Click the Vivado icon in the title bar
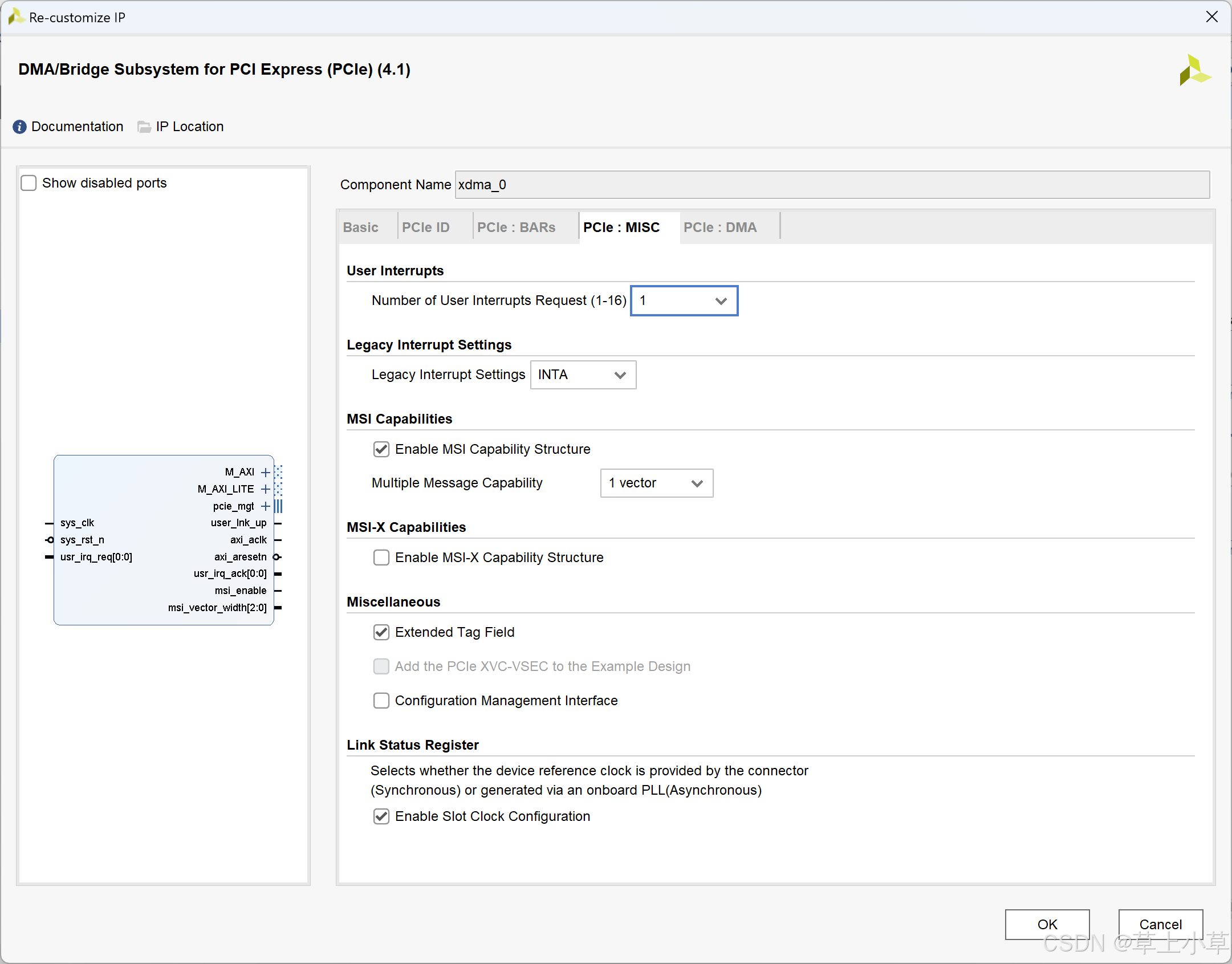Screen dimensions: 1232x964 15,17
